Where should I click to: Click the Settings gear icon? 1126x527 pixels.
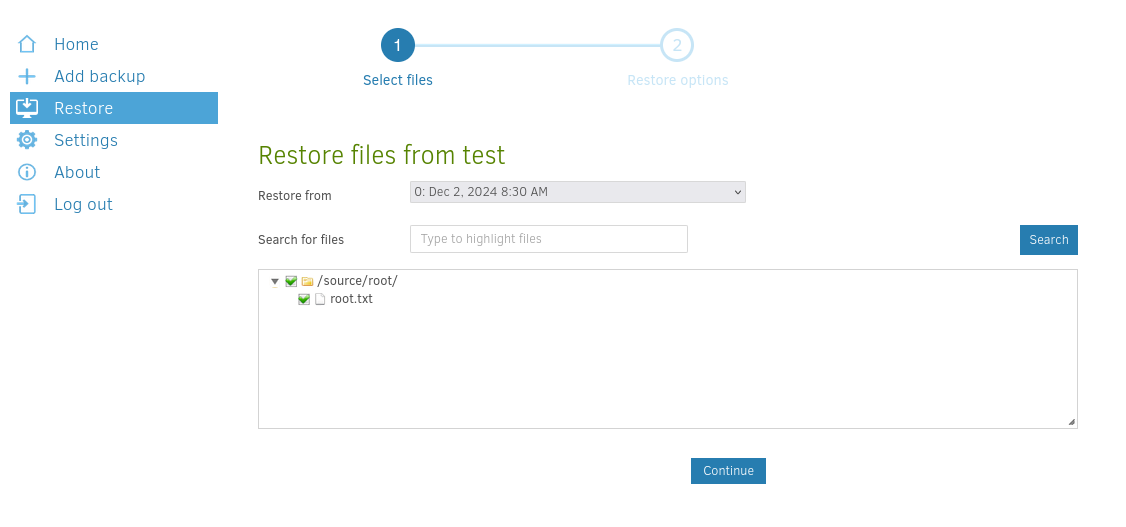pyautogui.click(x=27, y=140)
